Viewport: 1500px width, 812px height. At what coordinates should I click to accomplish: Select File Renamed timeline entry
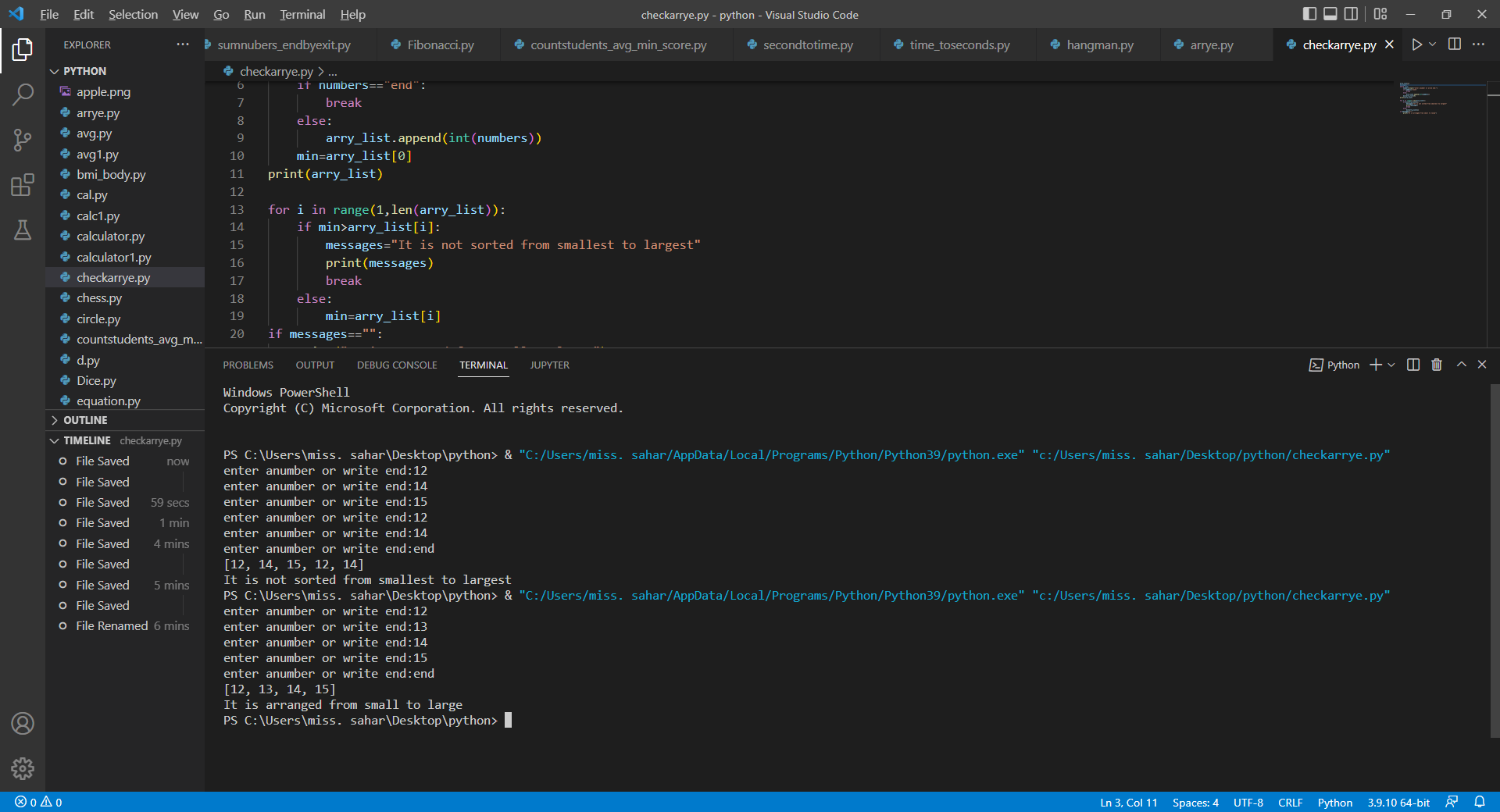coord(125,625)
